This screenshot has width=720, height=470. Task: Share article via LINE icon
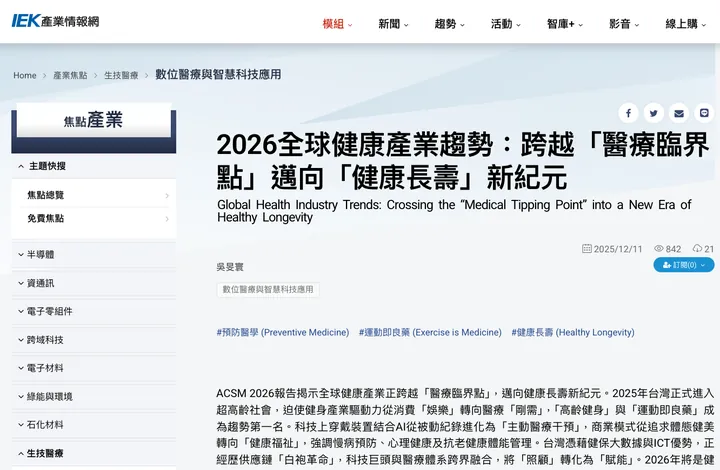click(704, 113)
